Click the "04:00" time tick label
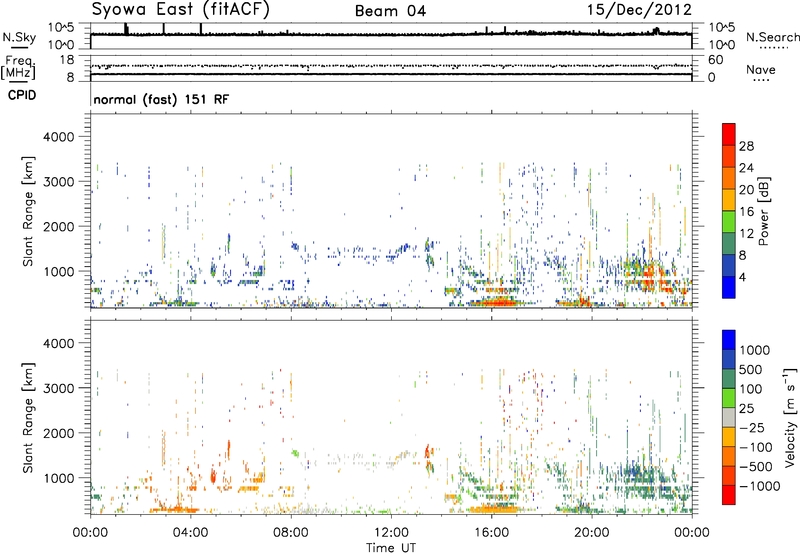This screenshot has width=800, height=554. 191,533
